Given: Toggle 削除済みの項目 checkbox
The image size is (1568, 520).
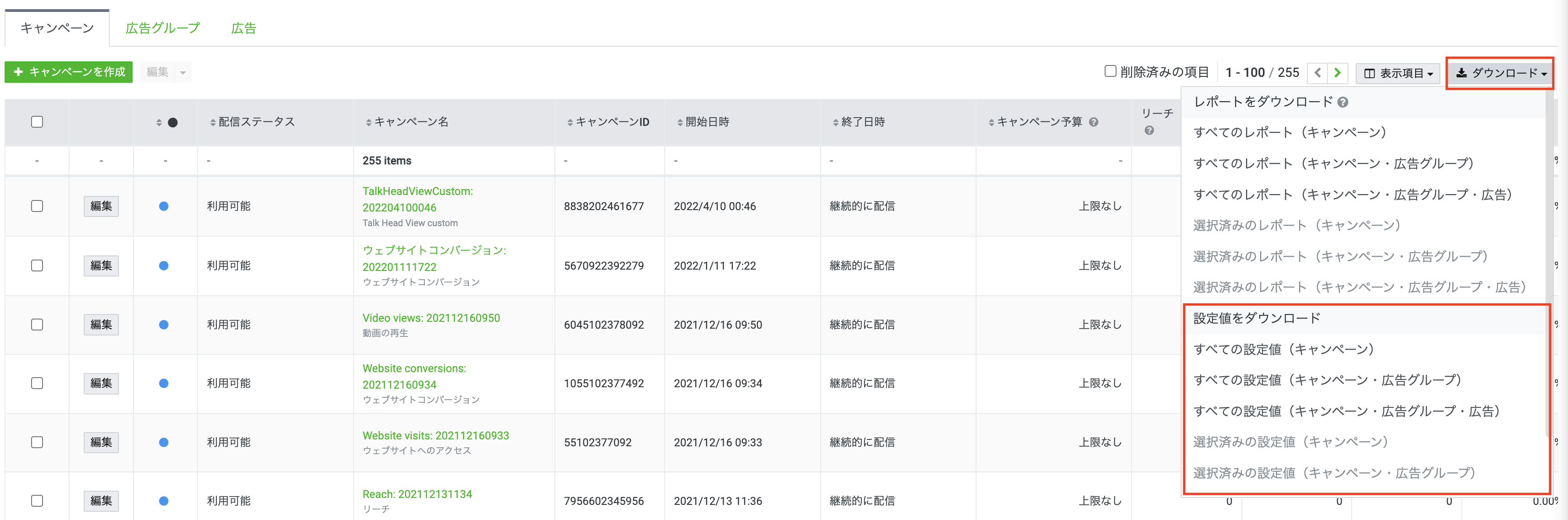Looking at the screenshot, I should click(x=1110, y=71).
